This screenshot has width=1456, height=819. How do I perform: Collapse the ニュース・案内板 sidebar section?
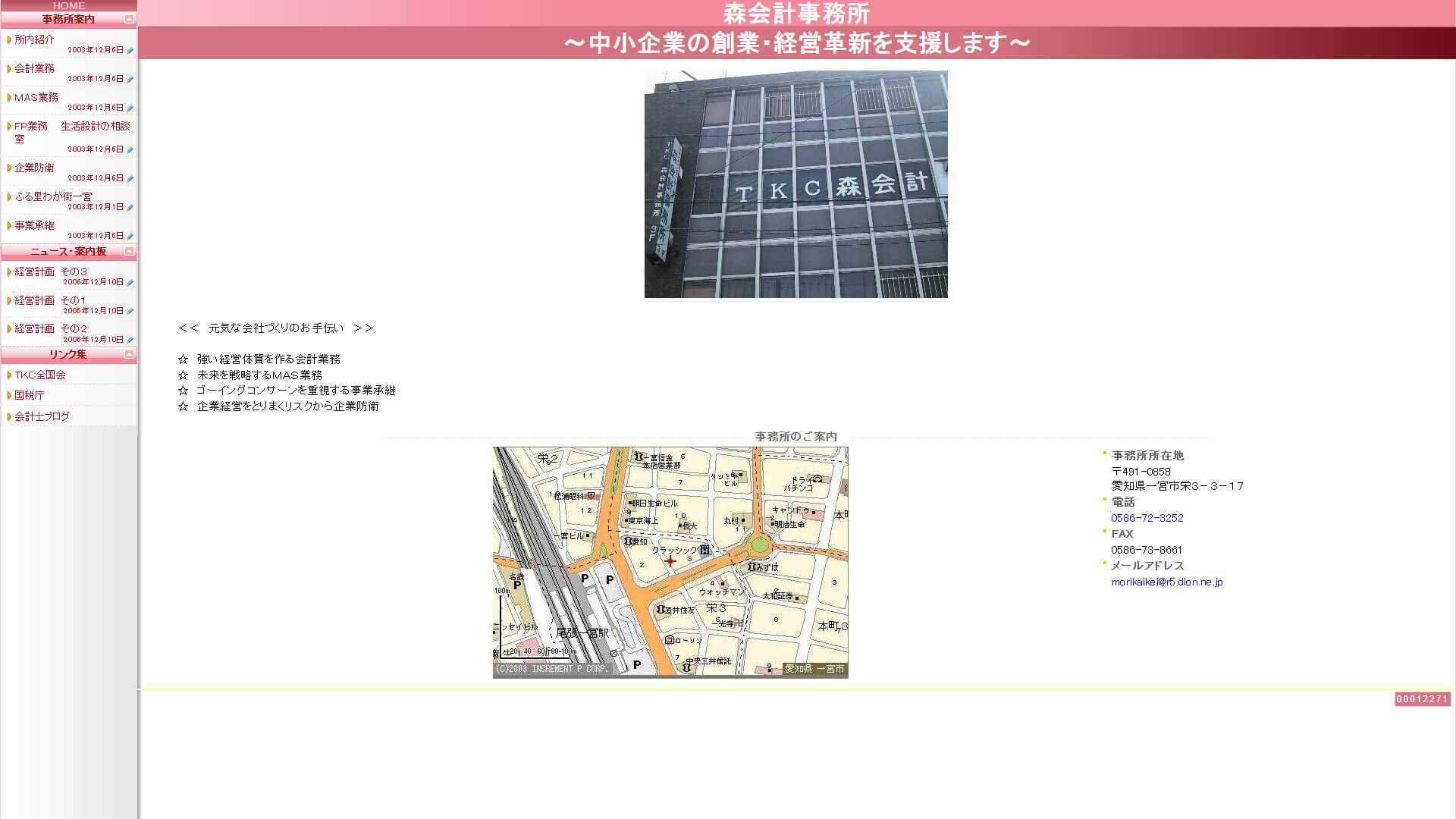coord(129,251)
